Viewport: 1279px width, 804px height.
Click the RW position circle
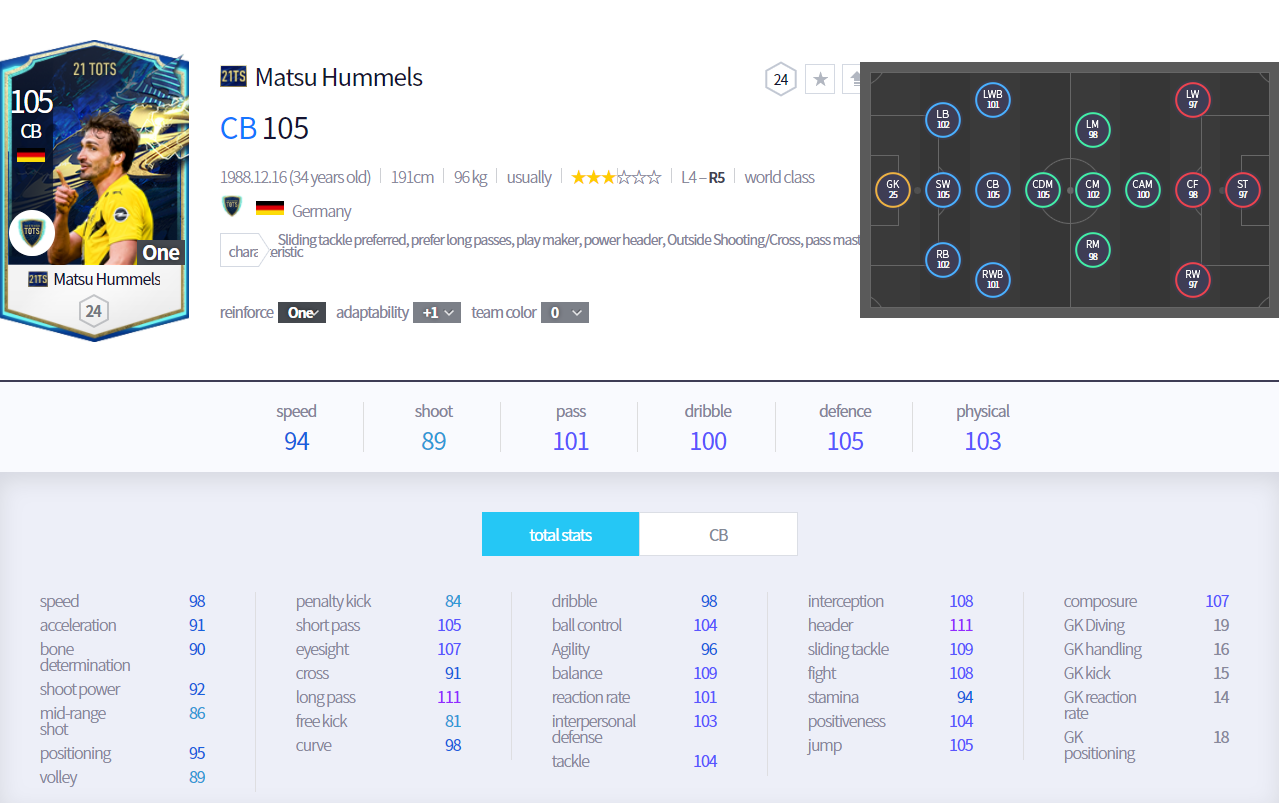pyautogui.click(x=1192, y=279)
